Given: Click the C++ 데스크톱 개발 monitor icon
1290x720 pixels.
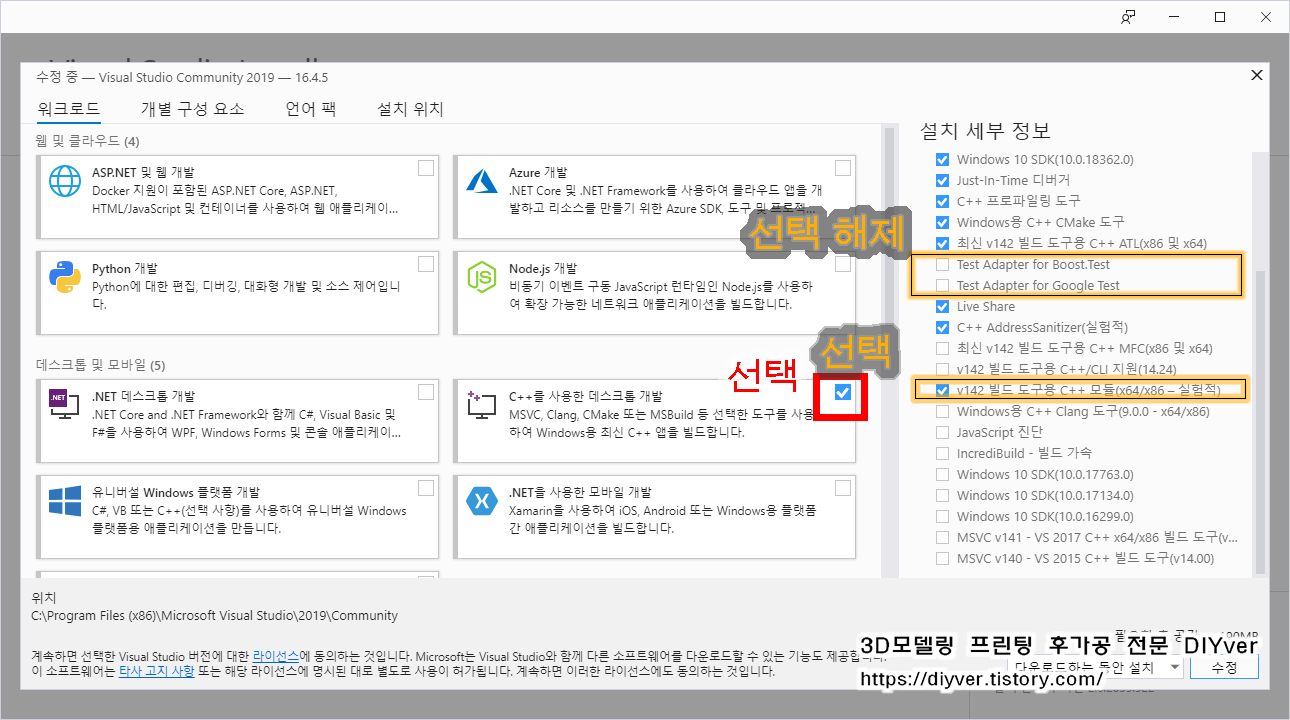Looking at the screenshot, I should [x=483, y=404].
